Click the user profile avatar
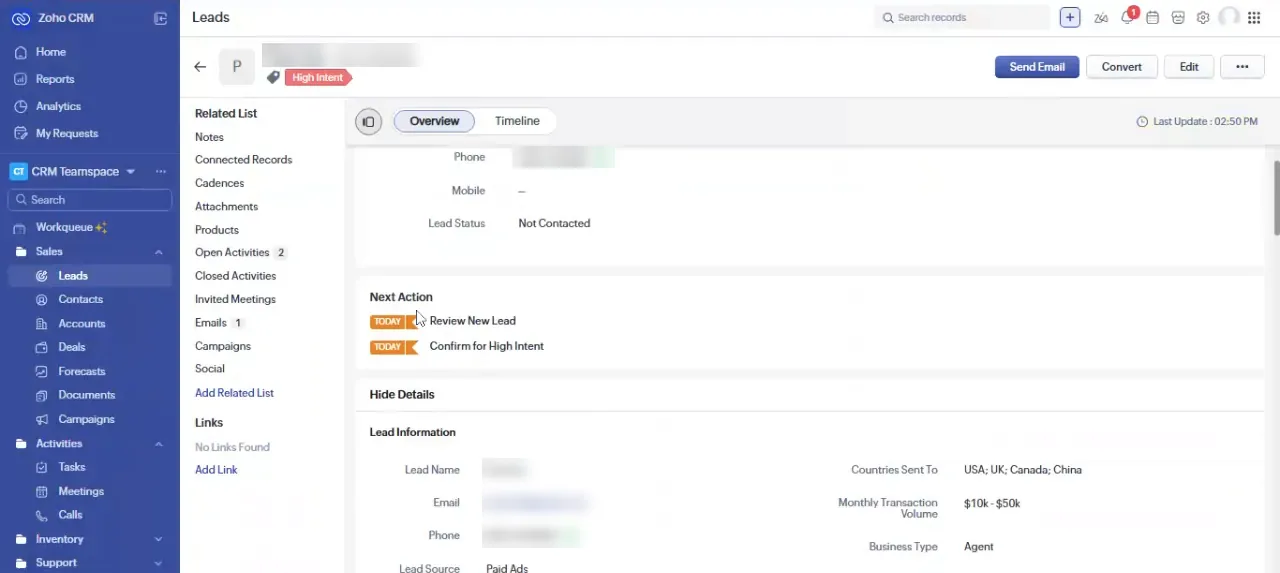The height and width of the screenshot is (573, 1280). point(1229,17)
